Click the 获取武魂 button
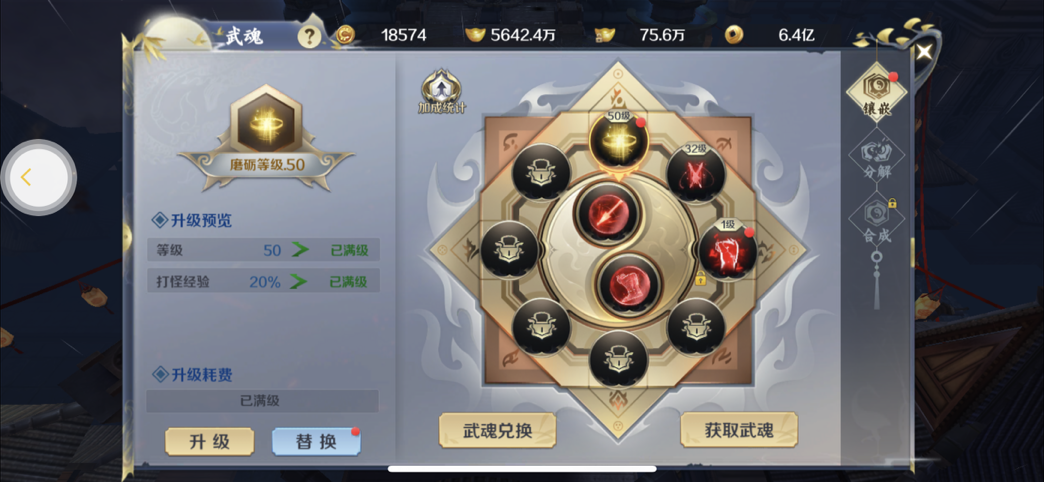Viewport: 1044px width, 482px height. pos(739,430)
